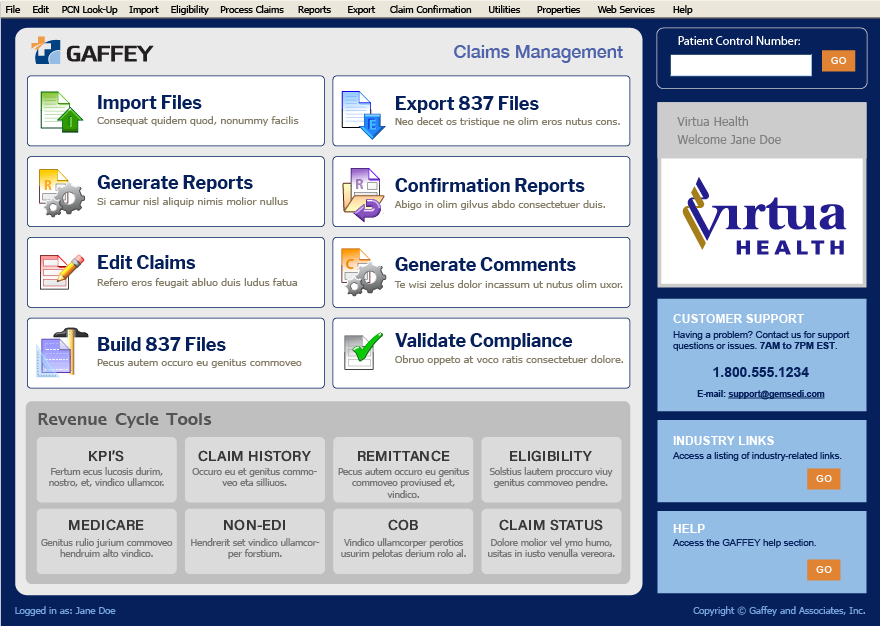Image resolution: width=880 pixels, height=626 pixels.
Task: Open the Help menu in menu bar
Action: click(682, 10)
